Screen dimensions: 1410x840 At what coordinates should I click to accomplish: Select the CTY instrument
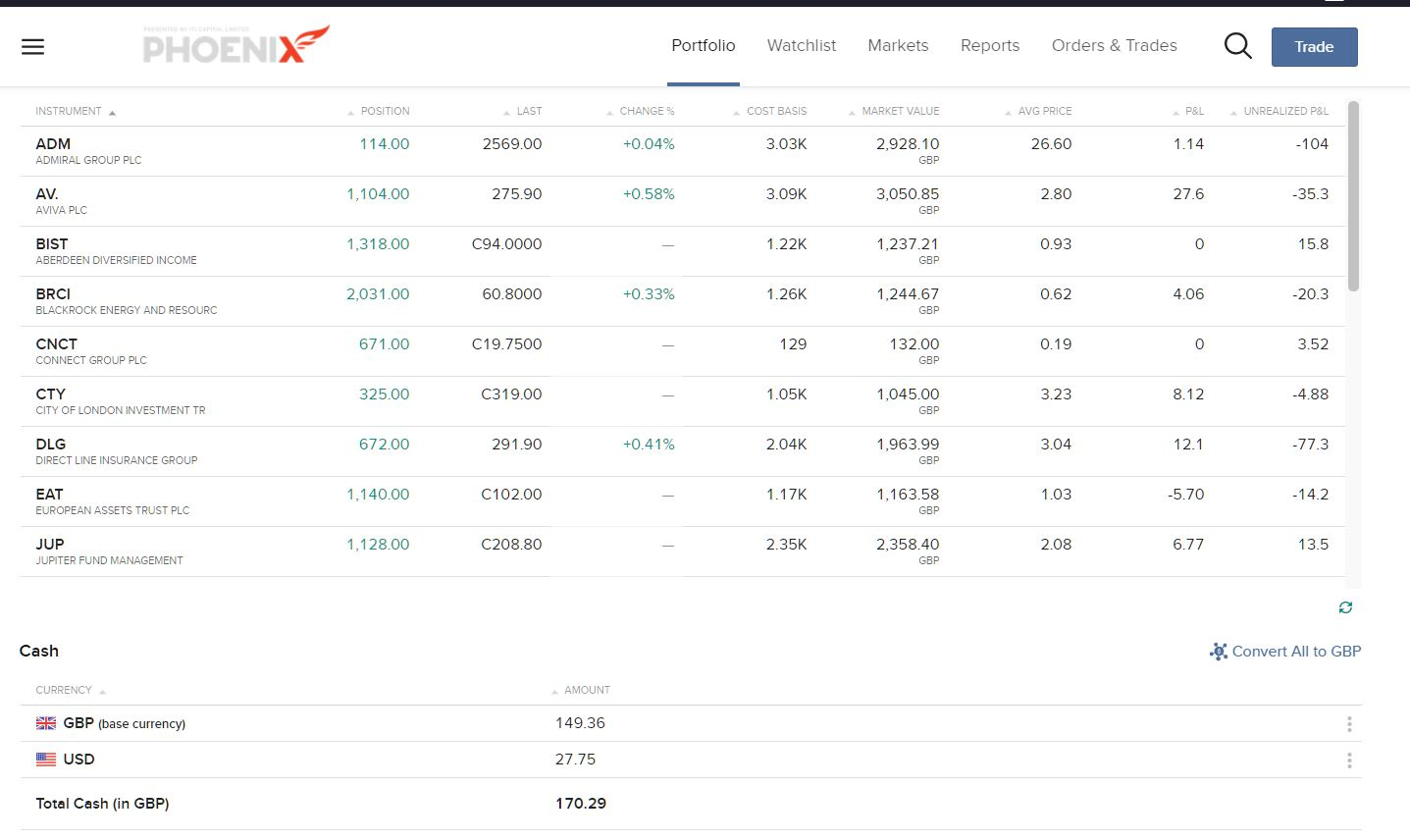(683, 401)
